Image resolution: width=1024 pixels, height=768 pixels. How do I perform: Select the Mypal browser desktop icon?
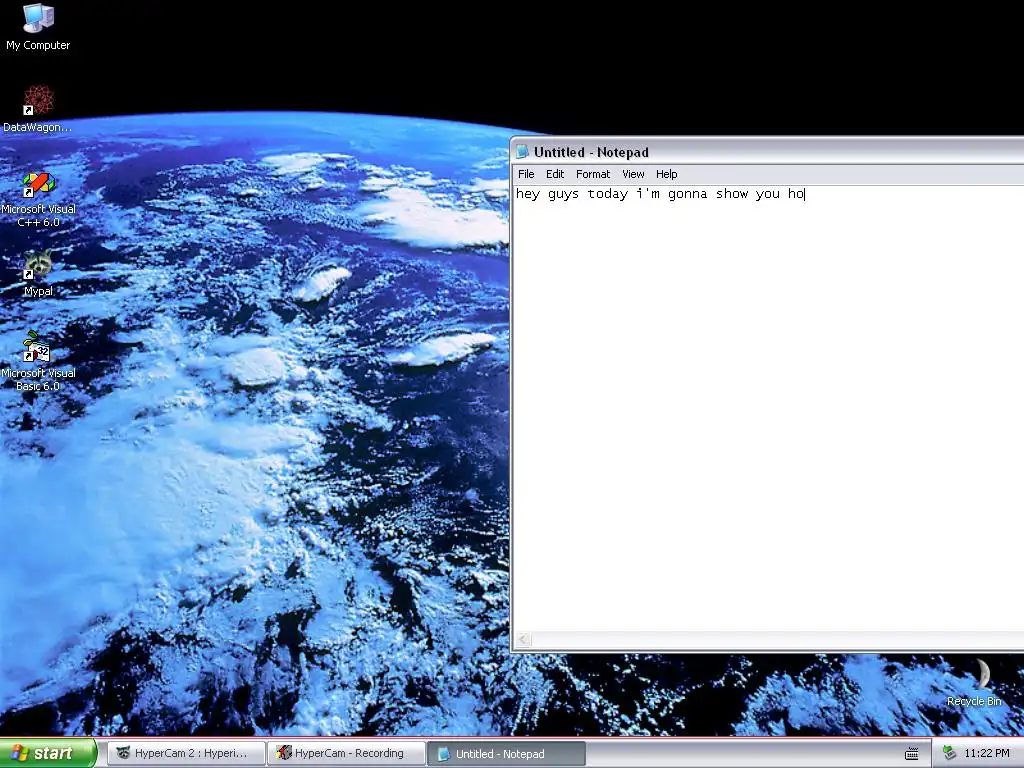pos(38,273)
